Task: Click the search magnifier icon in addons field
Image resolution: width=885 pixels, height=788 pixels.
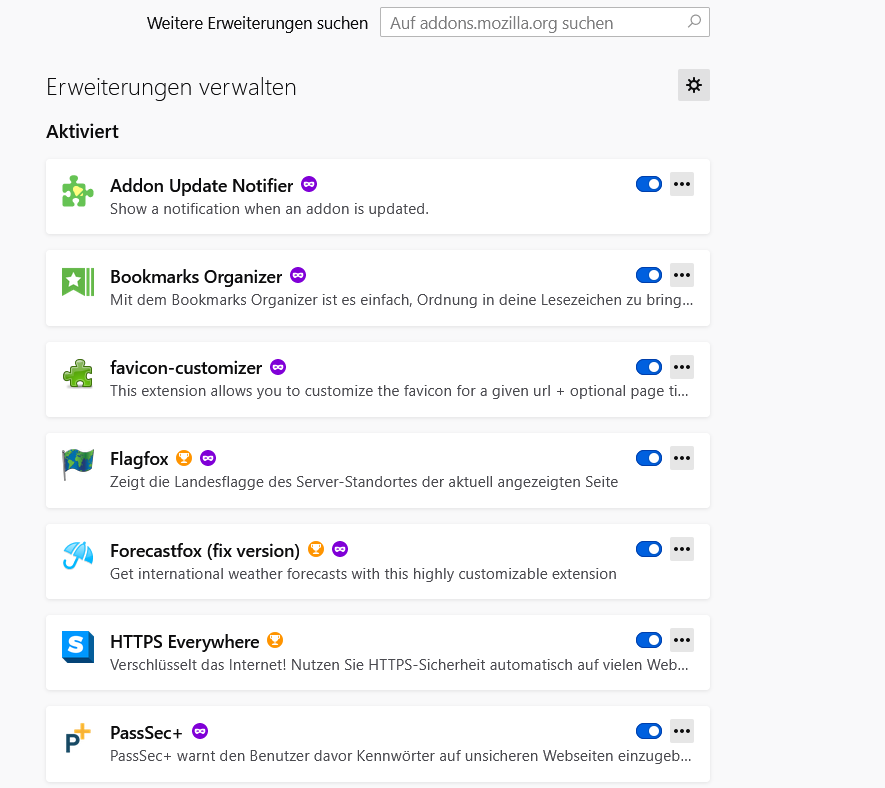Action: (x=694, y=22)
